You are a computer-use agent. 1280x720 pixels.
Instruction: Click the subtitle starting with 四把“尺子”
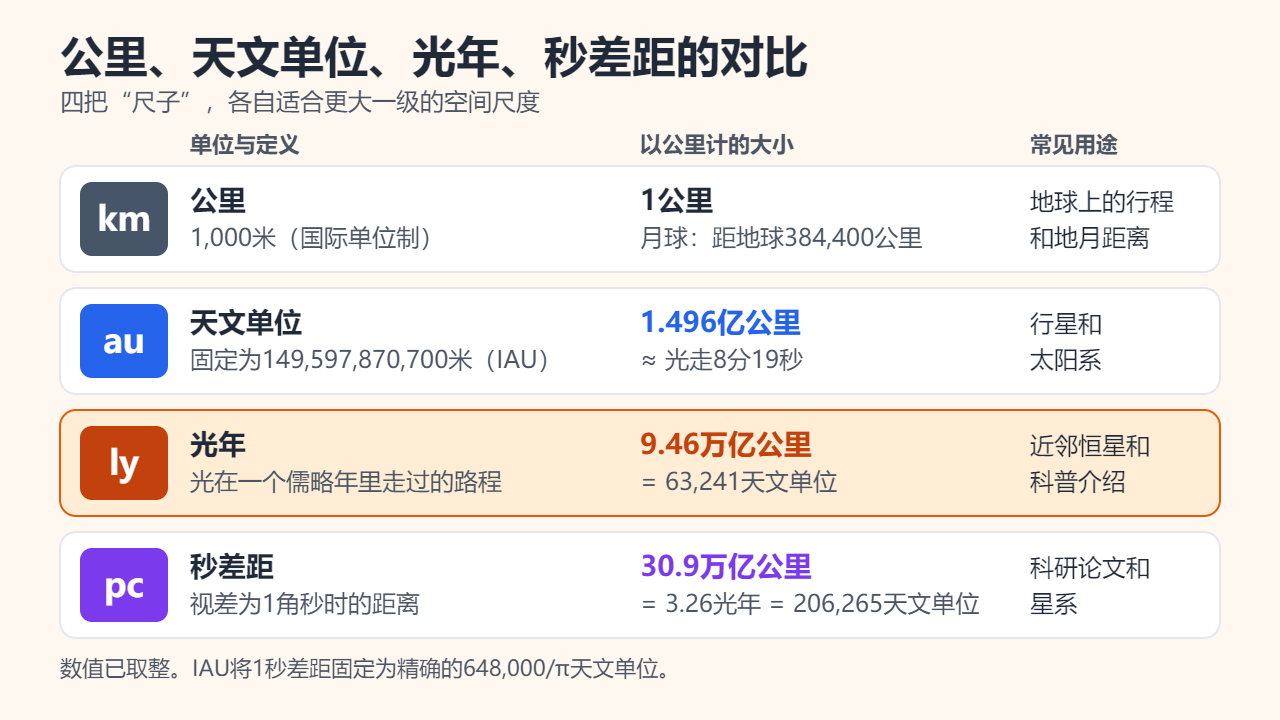(x=300, y=103)
